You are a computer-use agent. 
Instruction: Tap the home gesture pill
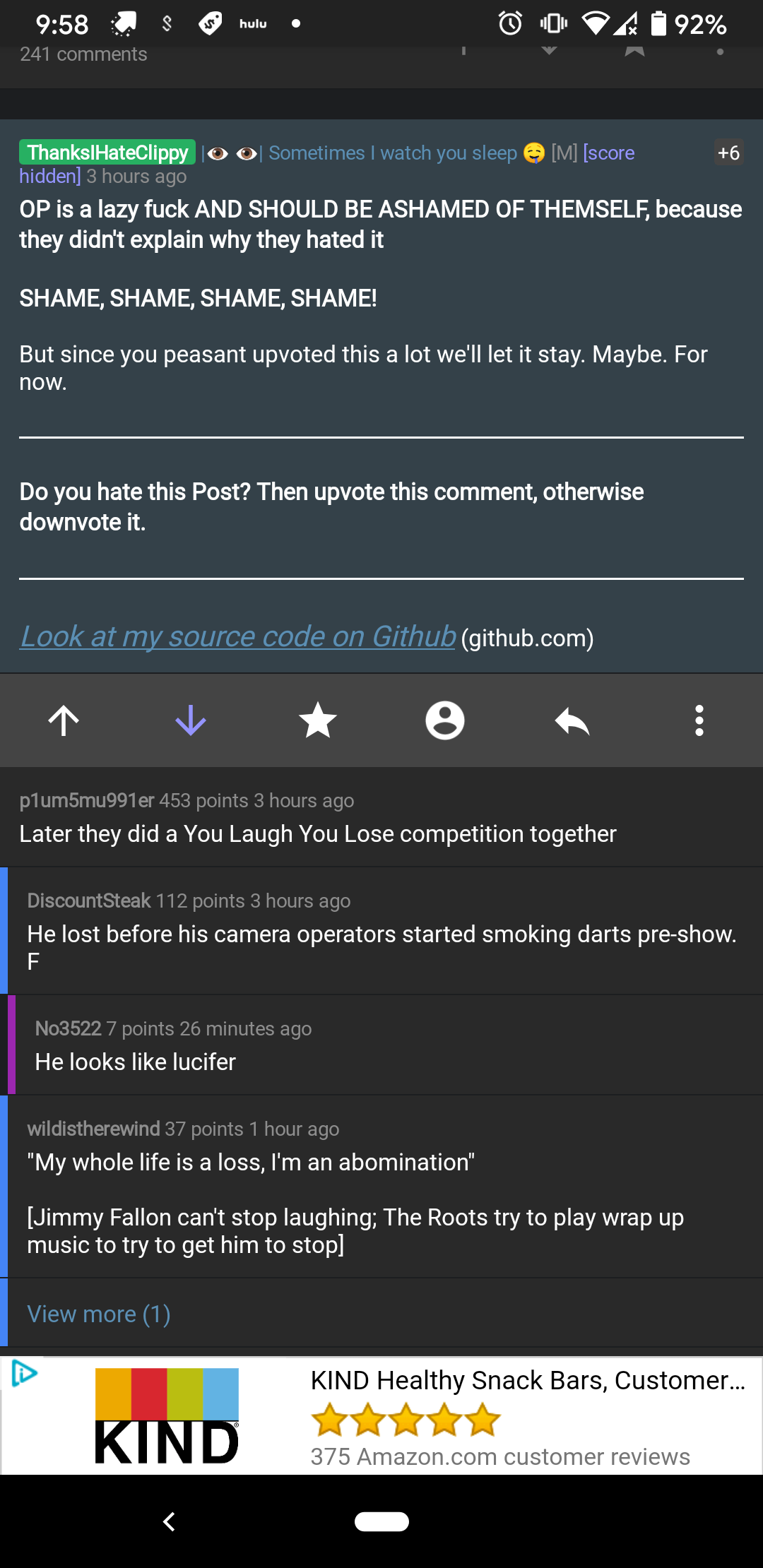[x=381, y=1521]
